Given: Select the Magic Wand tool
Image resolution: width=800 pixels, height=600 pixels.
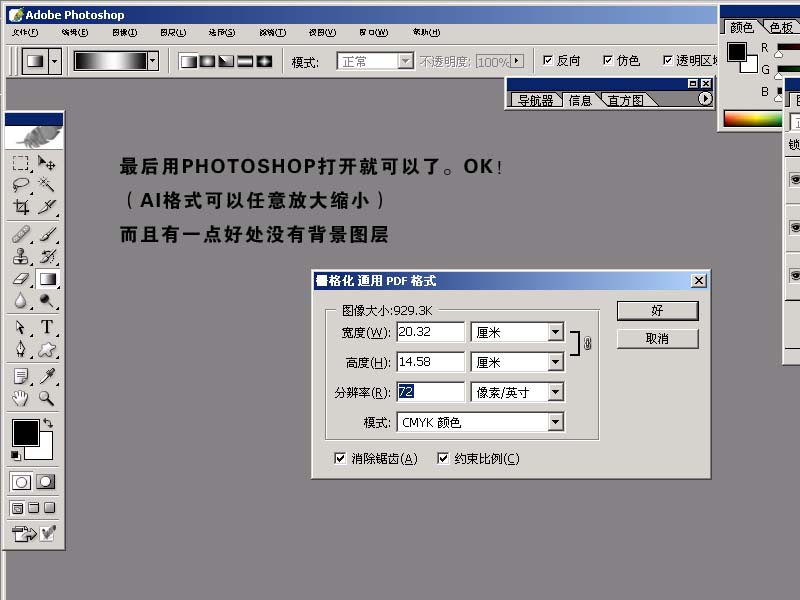Looking at the screenshot, I should pyautogui.click(x=47, y=184).
